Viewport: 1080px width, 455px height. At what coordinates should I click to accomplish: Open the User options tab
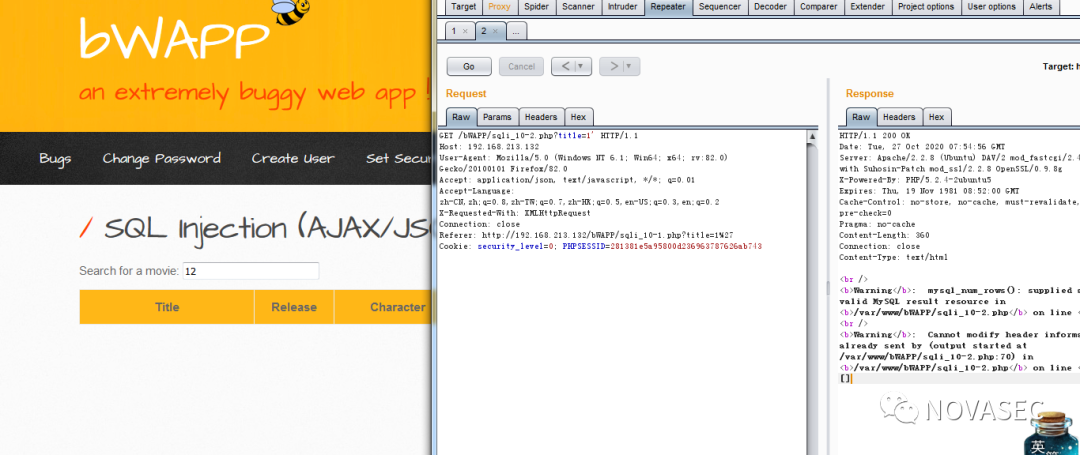point(992,7)
